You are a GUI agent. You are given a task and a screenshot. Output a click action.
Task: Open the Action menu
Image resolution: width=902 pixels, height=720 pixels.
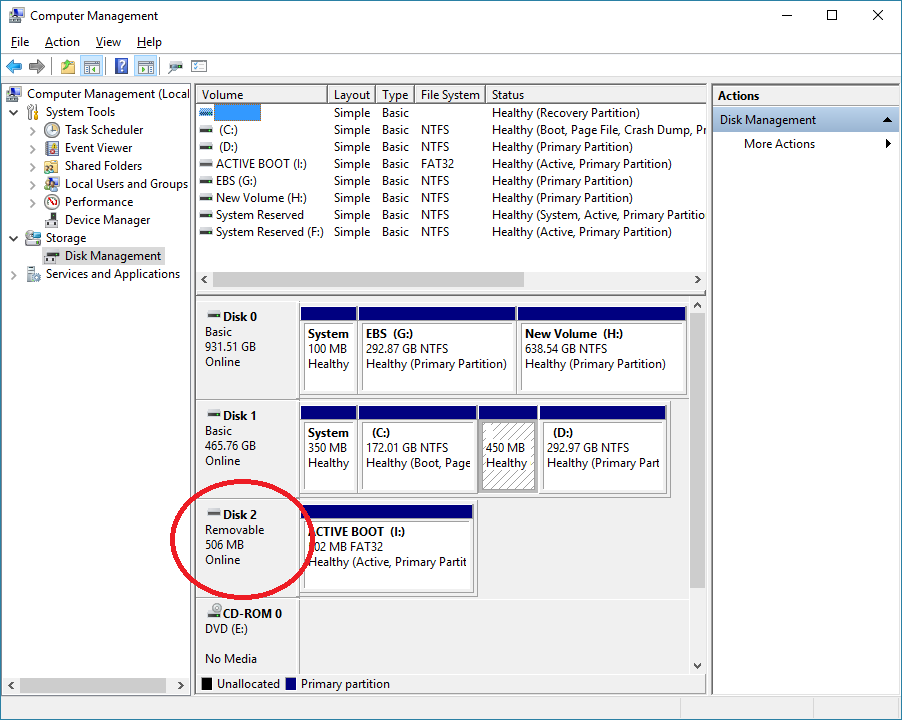pyautogui.click(x=62, y=42)
